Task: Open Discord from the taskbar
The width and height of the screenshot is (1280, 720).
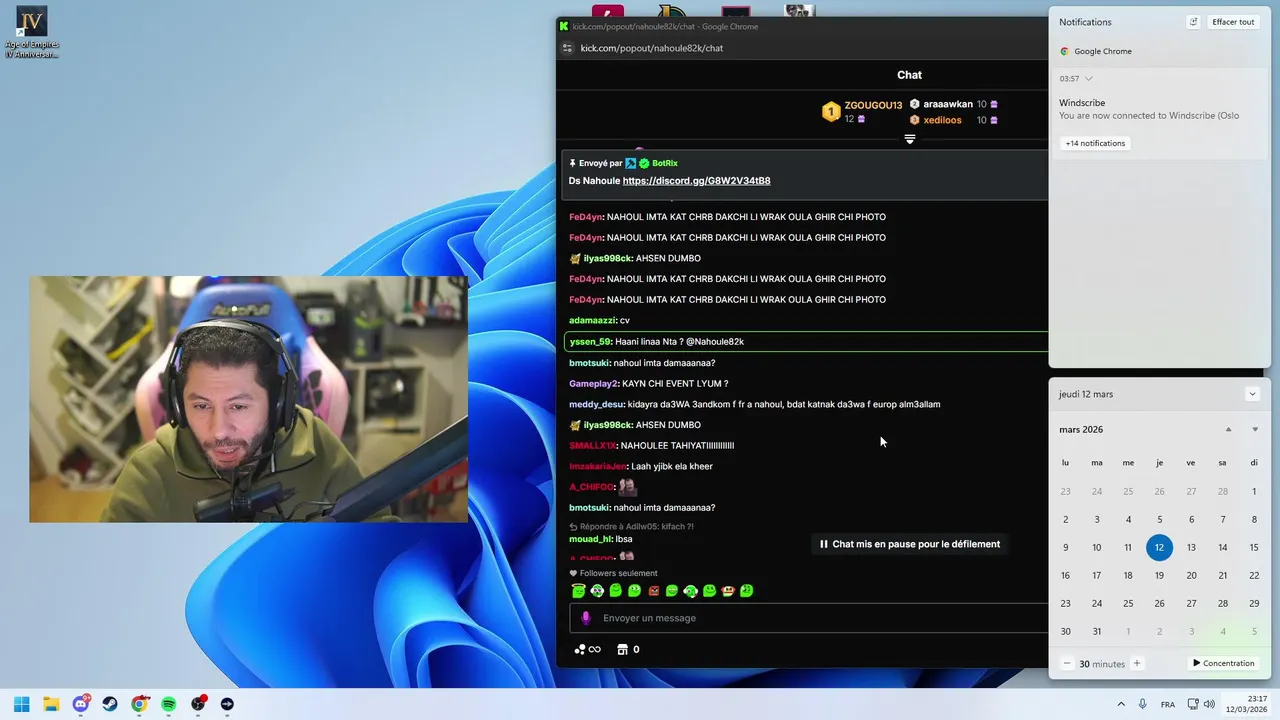Action: (x=81, y=704)
